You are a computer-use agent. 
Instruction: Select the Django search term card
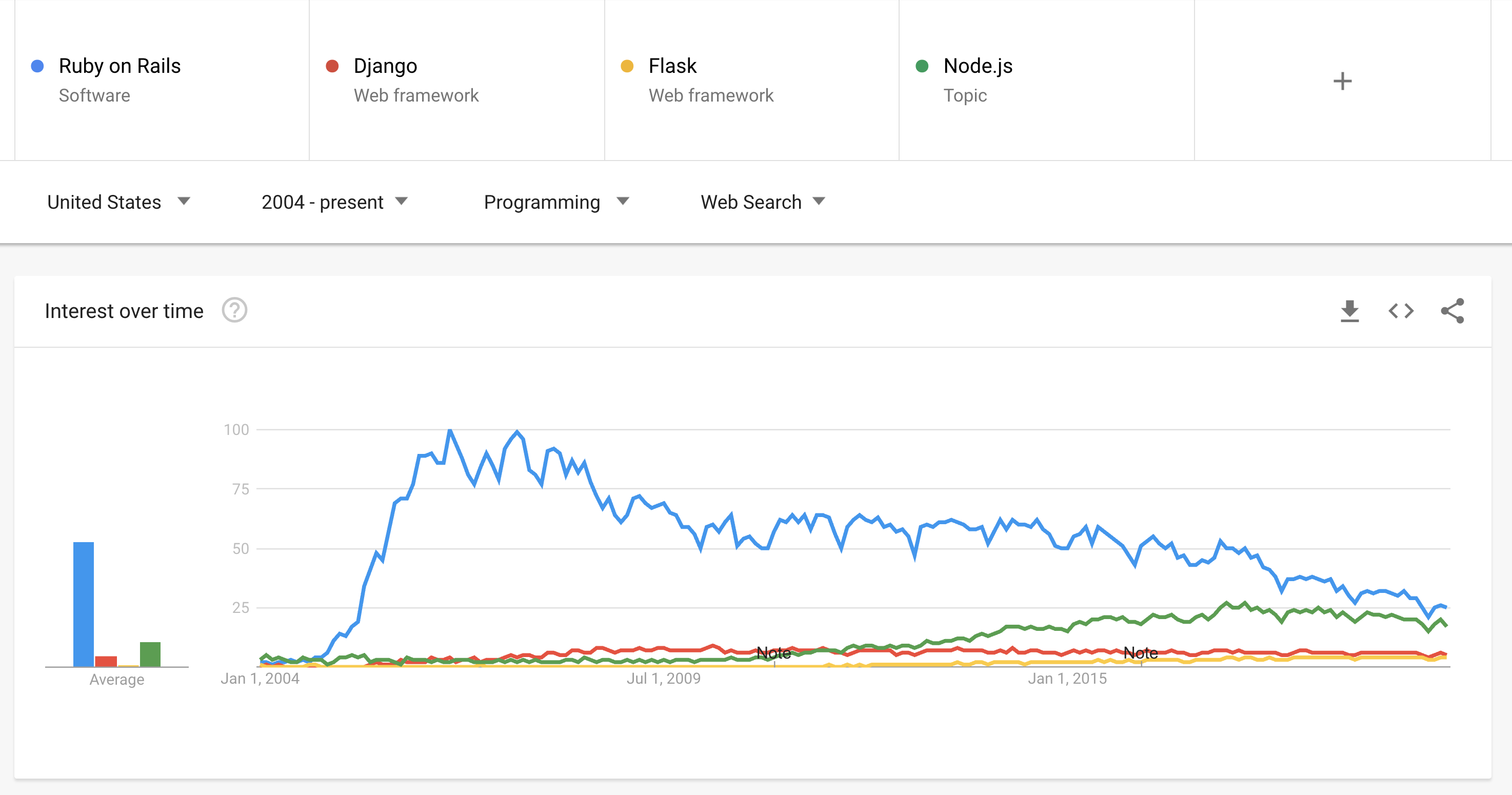coord(456,80)
